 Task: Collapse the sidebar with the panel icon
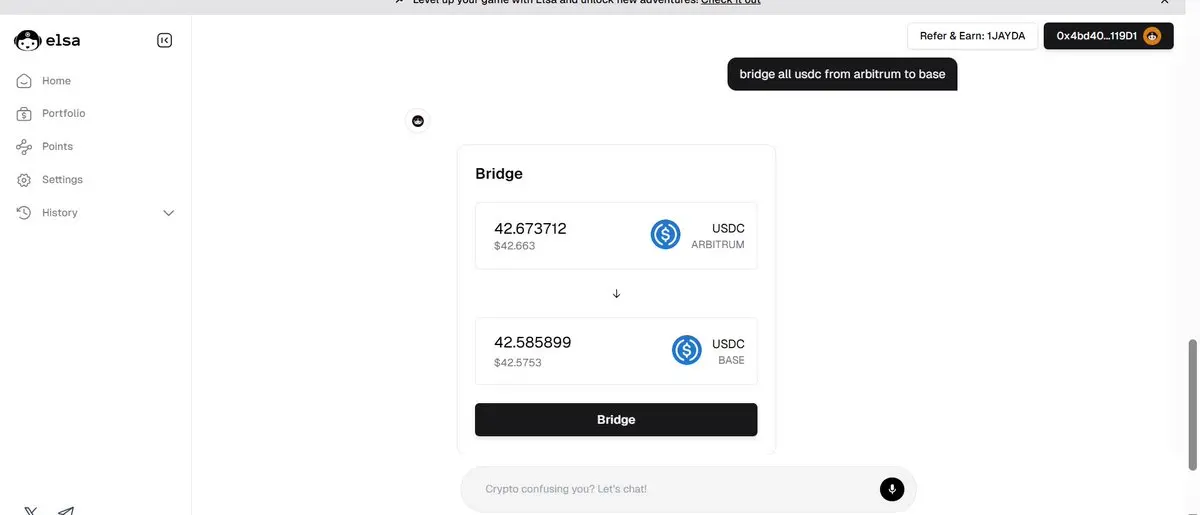coord(165,40)
